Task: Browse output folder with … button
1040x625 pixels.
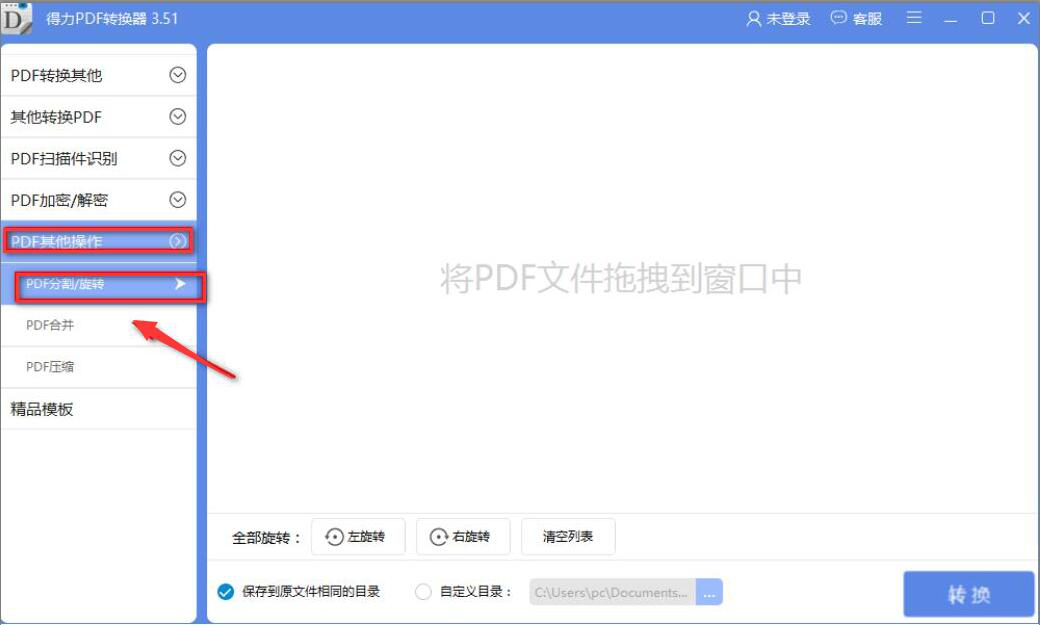Action: point(709,592)
